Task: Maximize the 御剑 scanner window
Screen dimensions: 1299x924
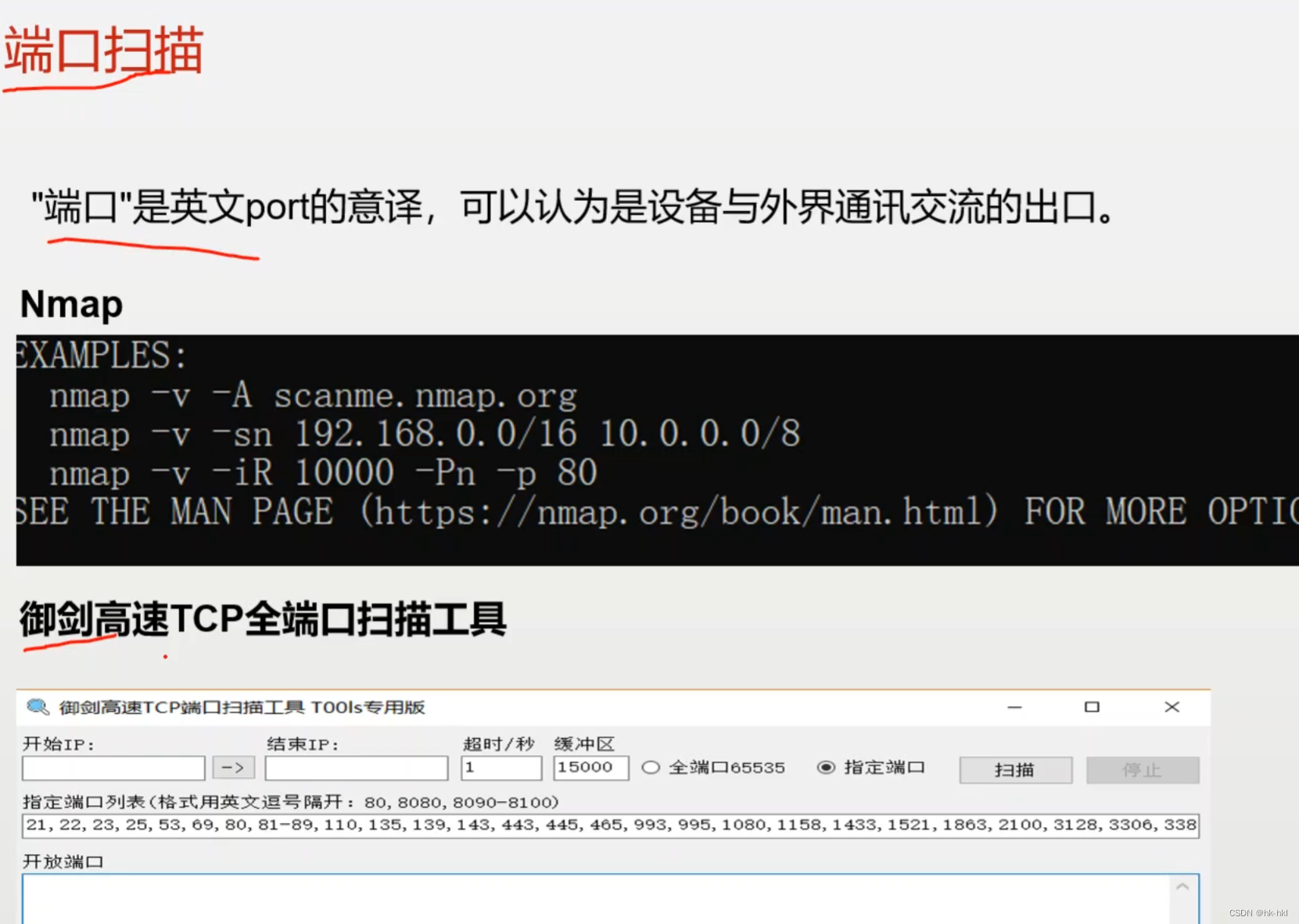Action: tap(1092, 707)
